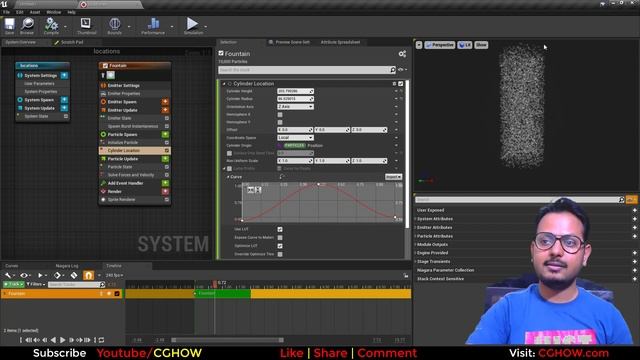Toggle Override Optimize Threshold checkbox
Screen dimensions: 640x360
pos(280,254)
